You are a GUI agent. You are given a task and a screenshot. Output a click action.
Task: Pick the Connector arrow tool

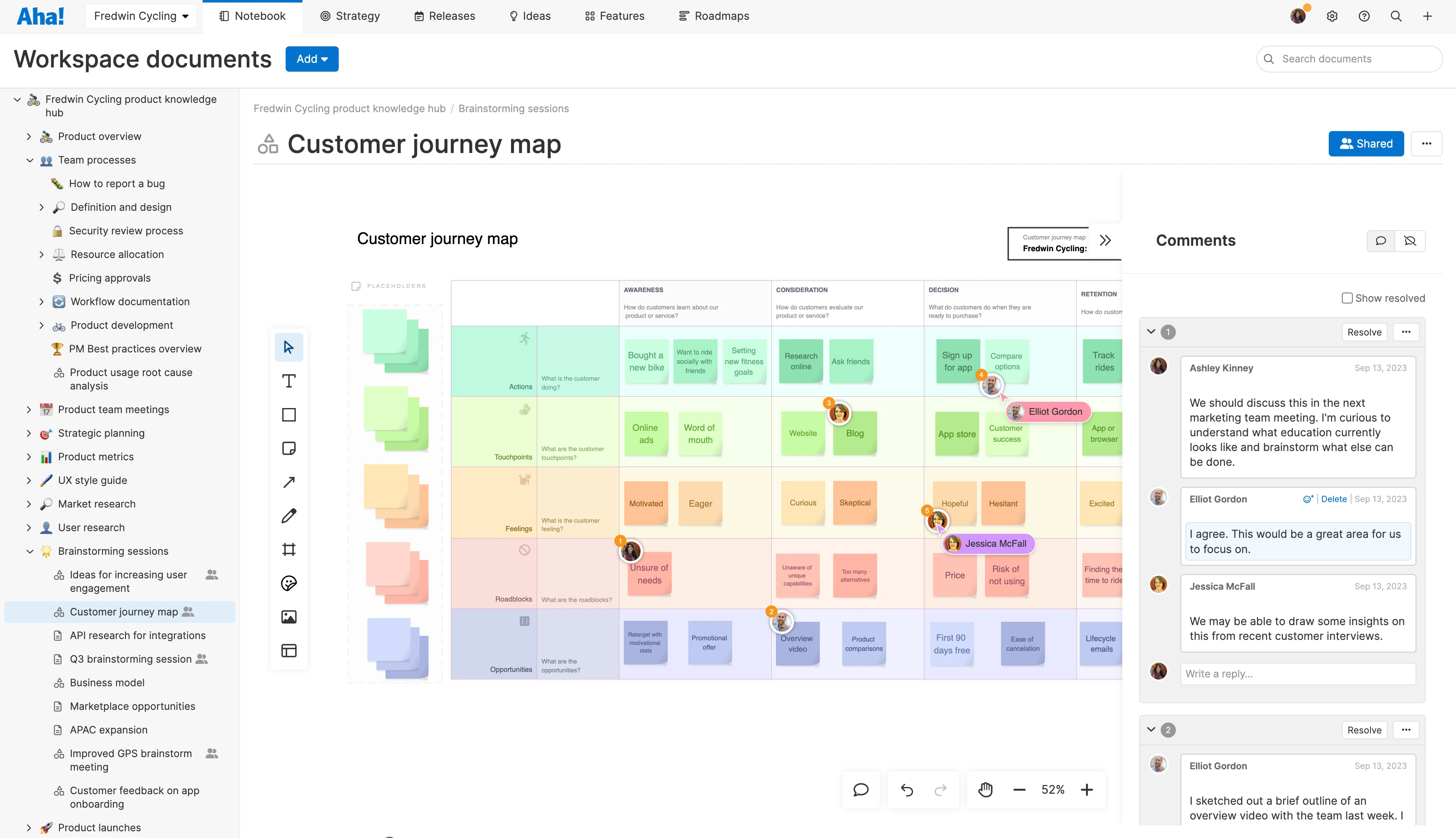point(289,482)
